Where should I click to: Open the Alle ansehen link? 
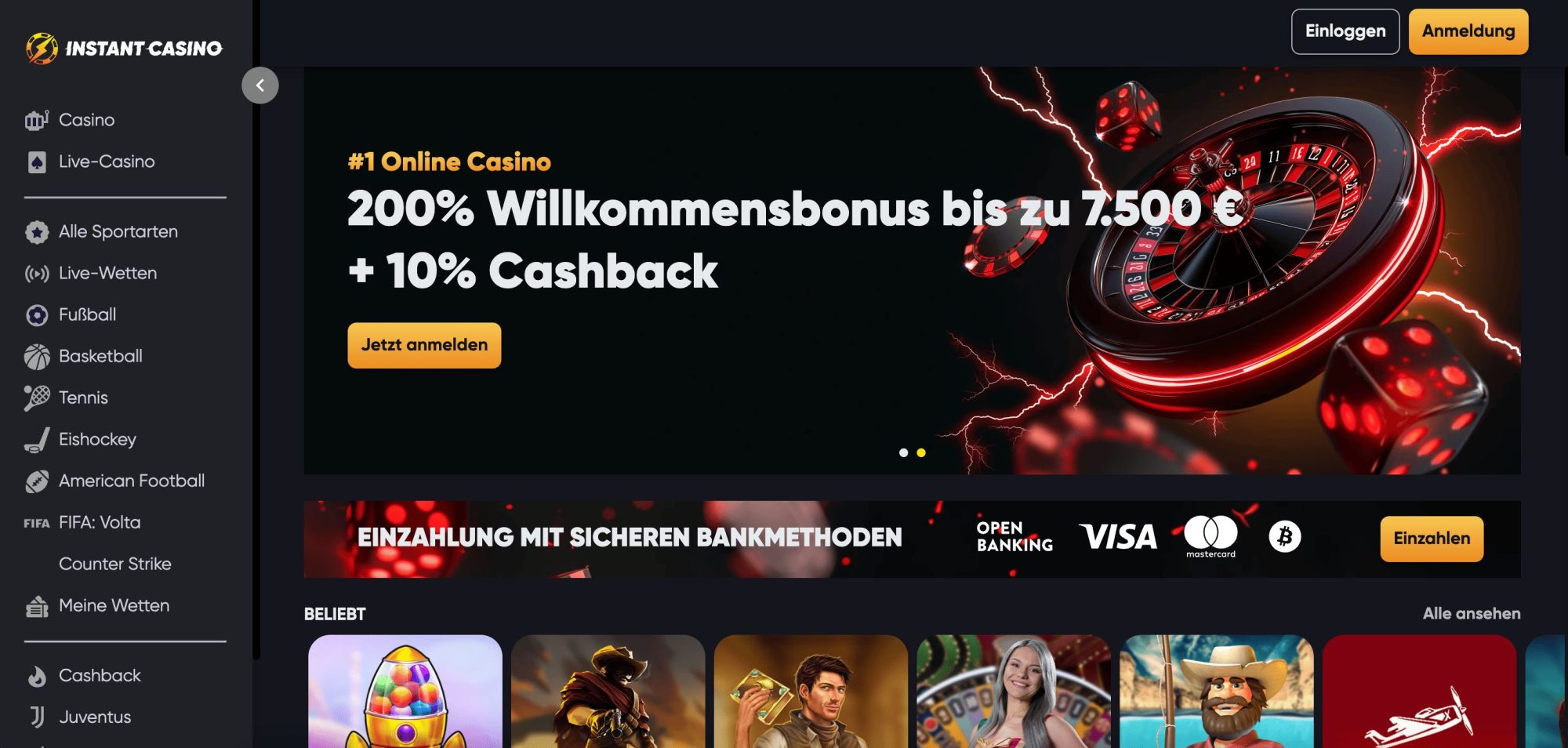click(x=1472, y=614)
